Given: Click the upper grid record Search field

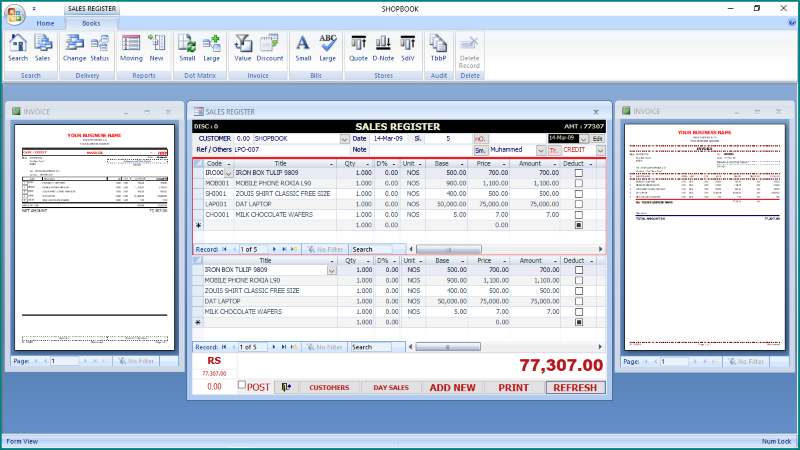Looking at the screenshot, I should click(372, 249).
